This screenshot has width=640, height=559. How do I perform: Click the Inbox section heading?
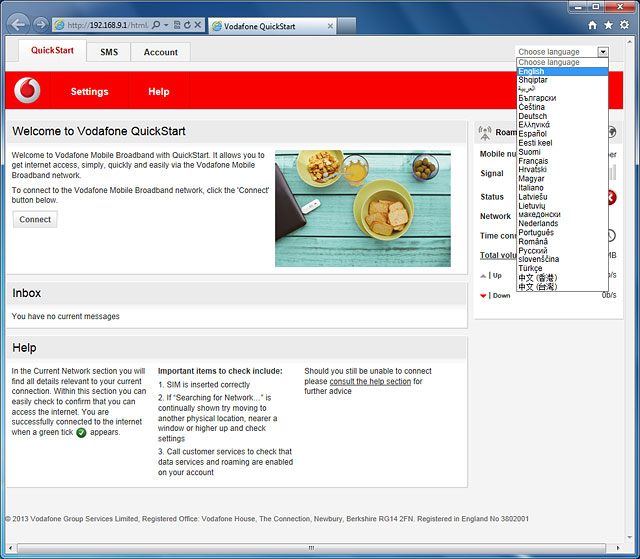point(27,293)
